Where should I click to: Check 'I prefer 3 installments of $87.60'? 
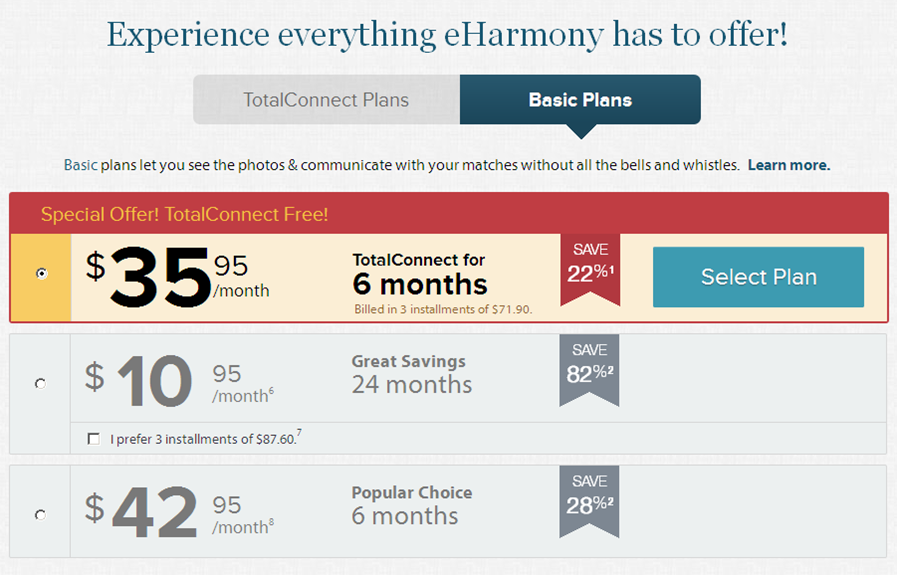94,438
